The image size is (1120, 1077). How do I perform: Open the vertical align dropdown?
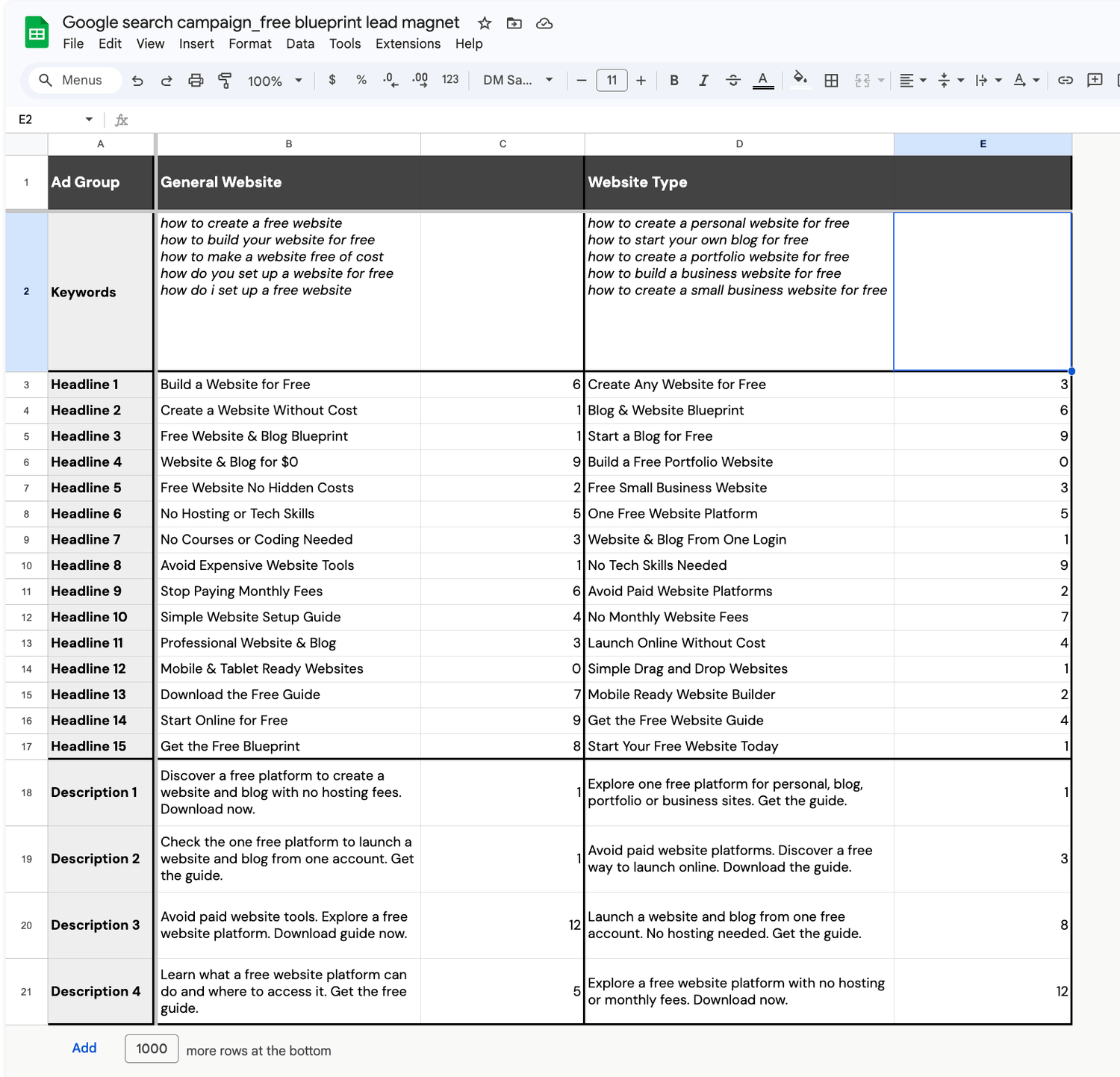tap(951, 81)
